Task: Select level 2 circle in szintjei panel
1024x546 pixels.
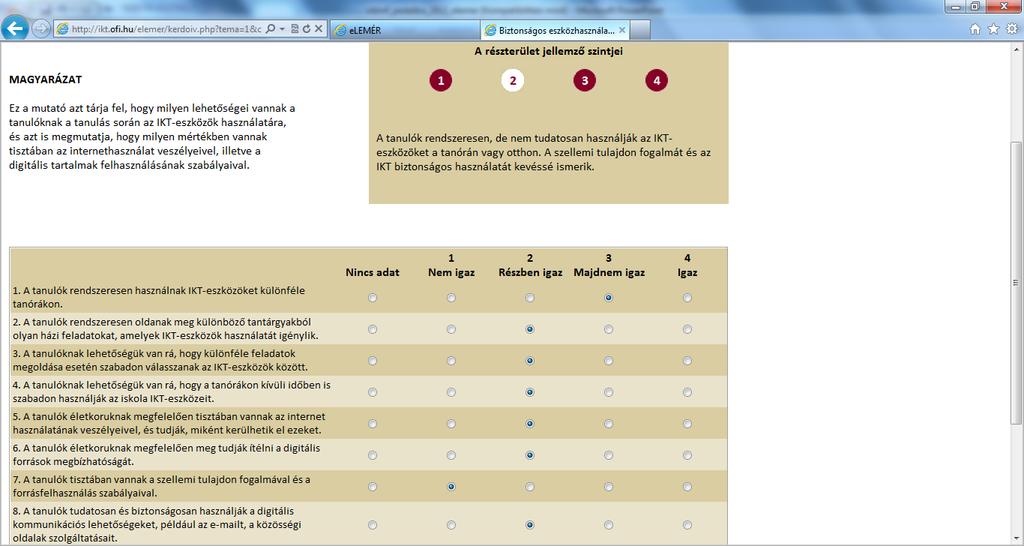Action: (x=513, y=80)
